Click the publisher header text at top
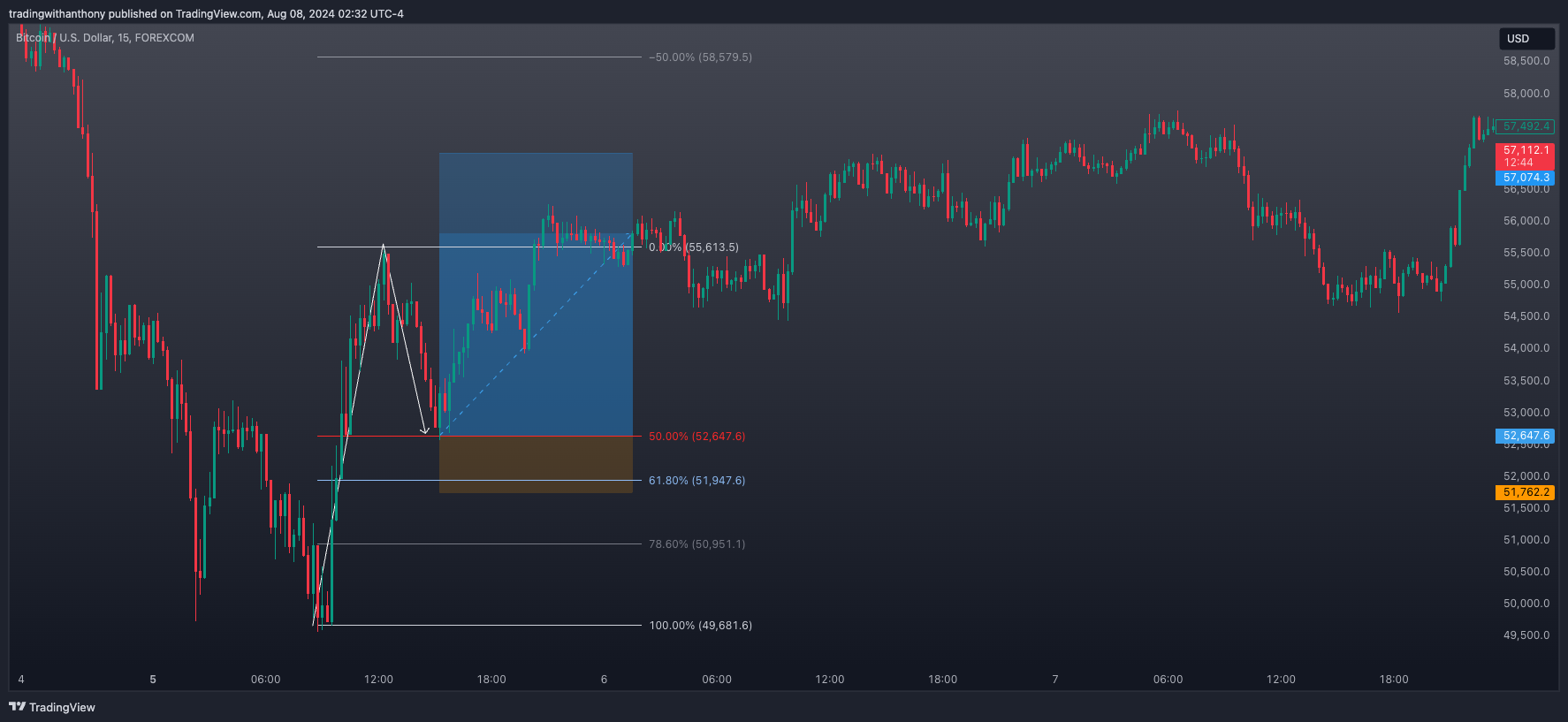Image resolution: width=1568 pixels, height=722 pixels. tap(206, 13)
